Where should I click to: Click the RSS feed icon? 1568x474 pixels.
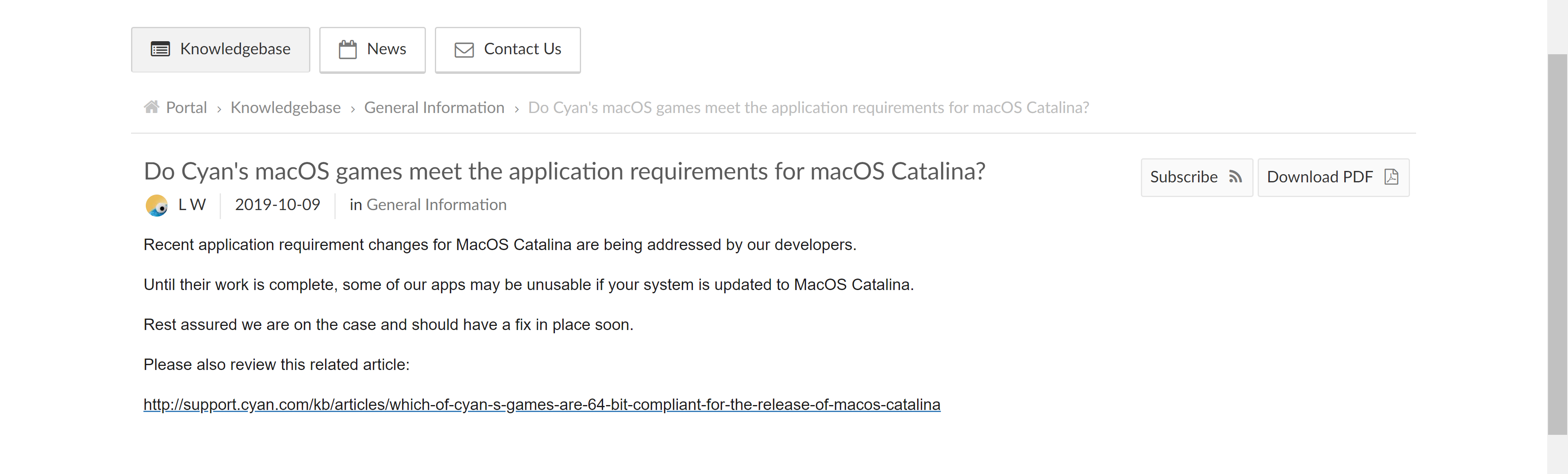click(1235, 177)
